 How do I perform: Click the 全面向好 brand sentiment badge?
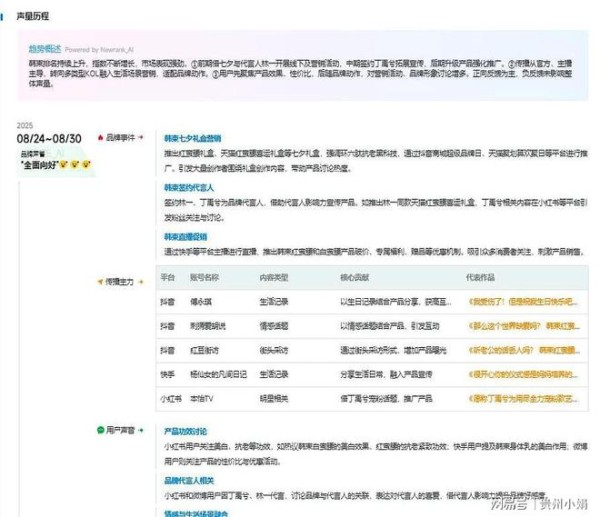pyautogui.click(x=55, y=163)
